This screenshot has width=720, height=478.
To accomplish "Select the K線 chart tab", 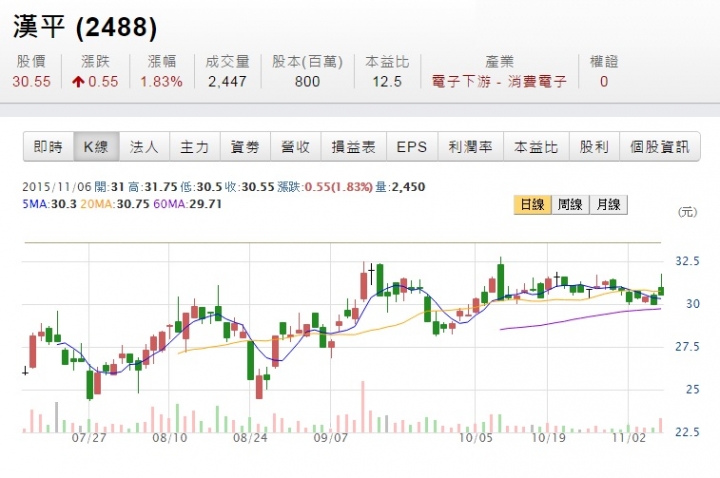I will tap(96, 147).
